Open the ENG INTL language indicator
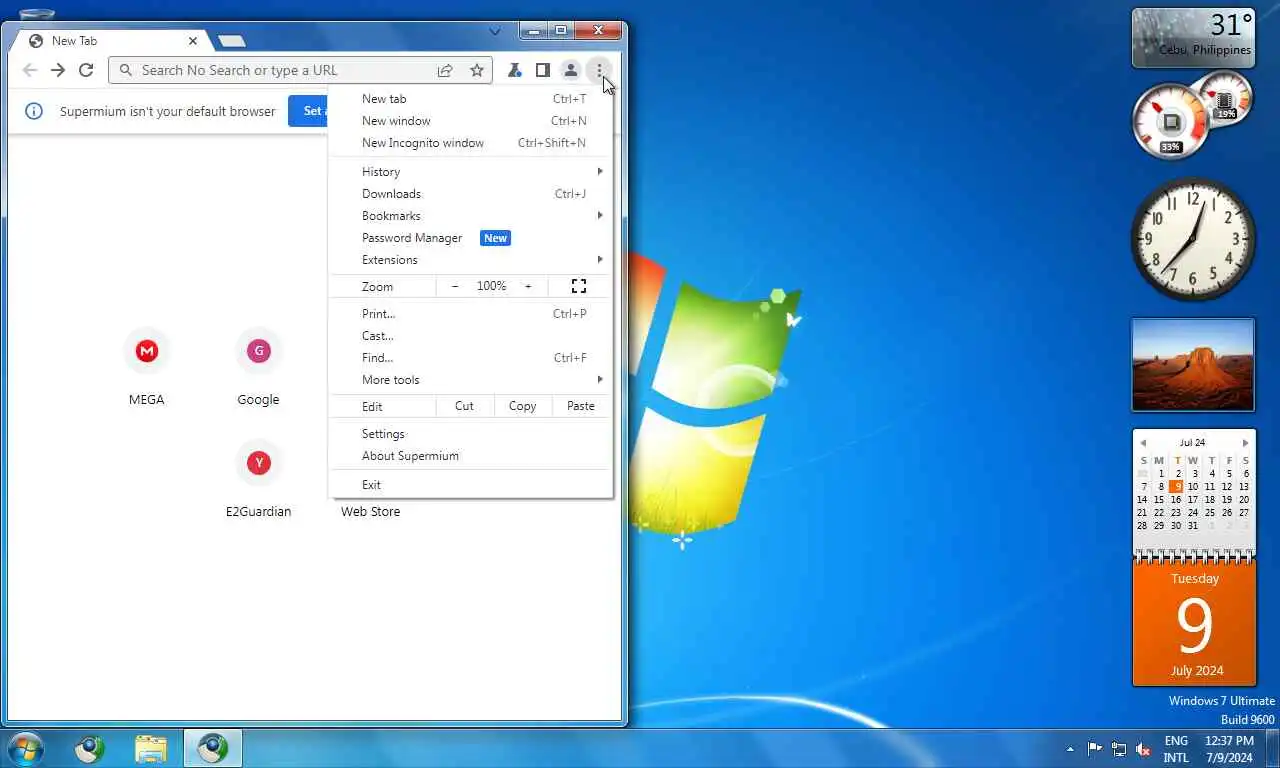The height and width of the screenshot is (768, 1280). (x=1176, y=749)
